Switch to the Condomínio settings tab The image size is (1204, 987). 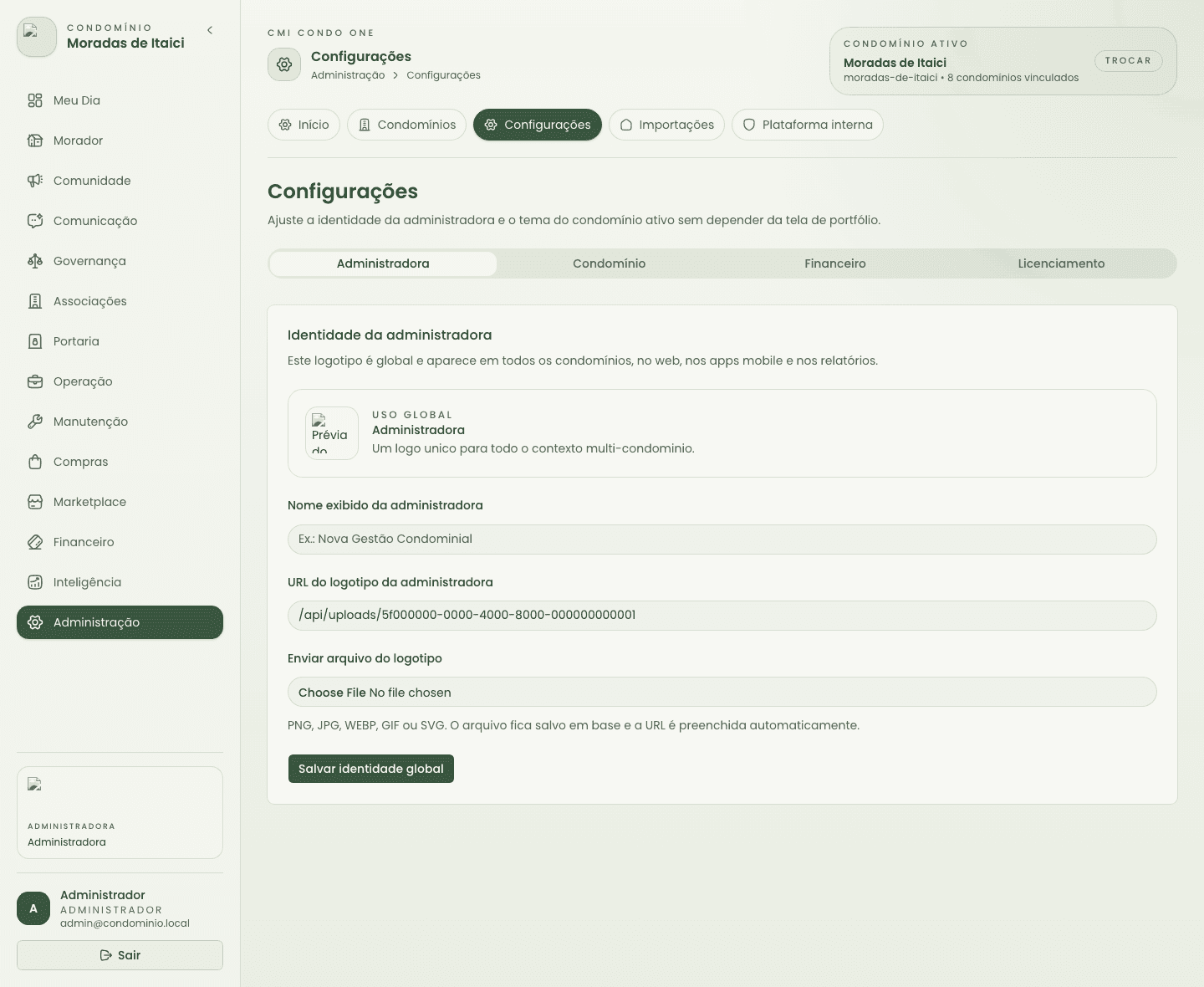click(610, 263)
